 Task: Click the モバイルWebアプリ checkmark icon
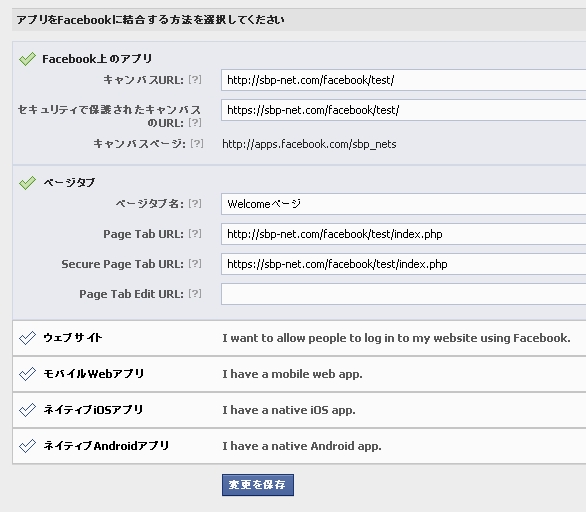[x=27, y=374]
